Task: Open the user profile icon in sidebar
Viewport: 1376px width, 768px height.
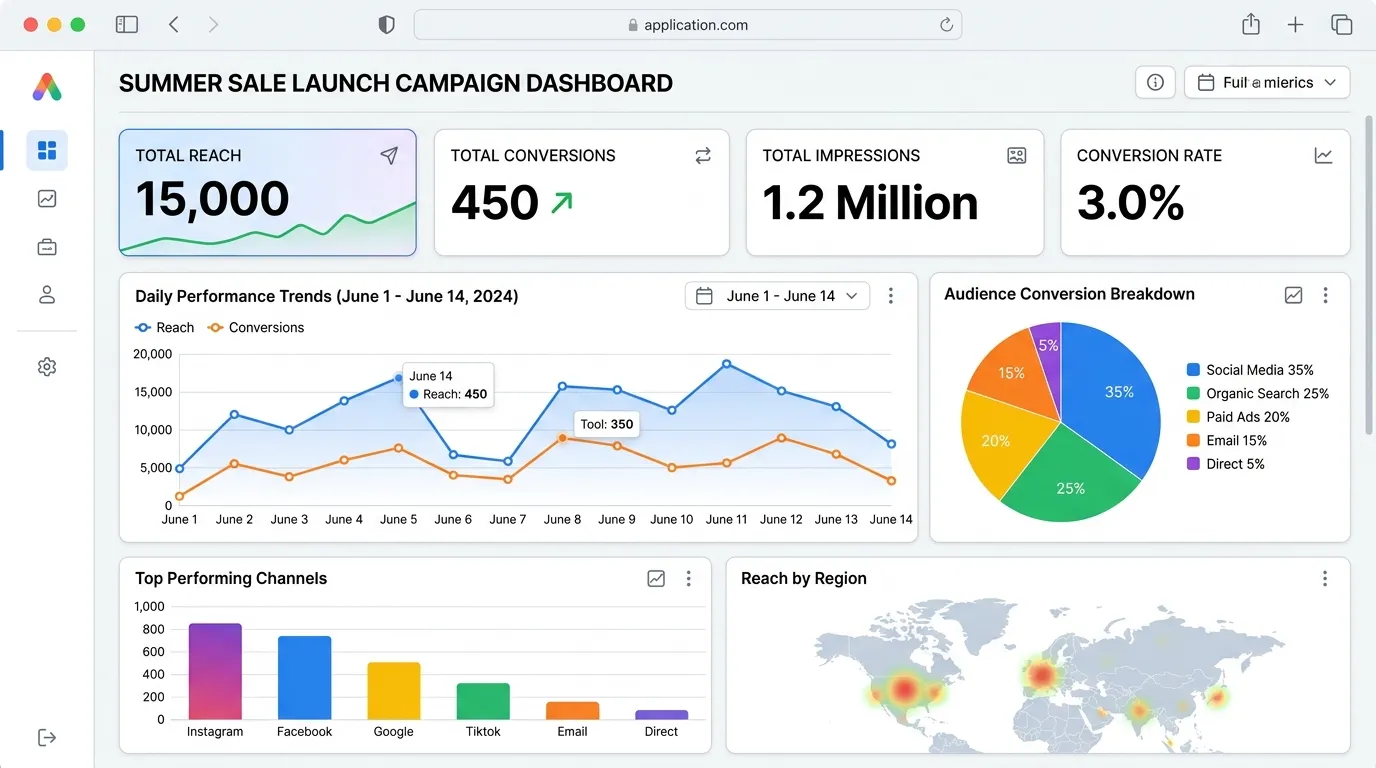Action: (47, 294)
